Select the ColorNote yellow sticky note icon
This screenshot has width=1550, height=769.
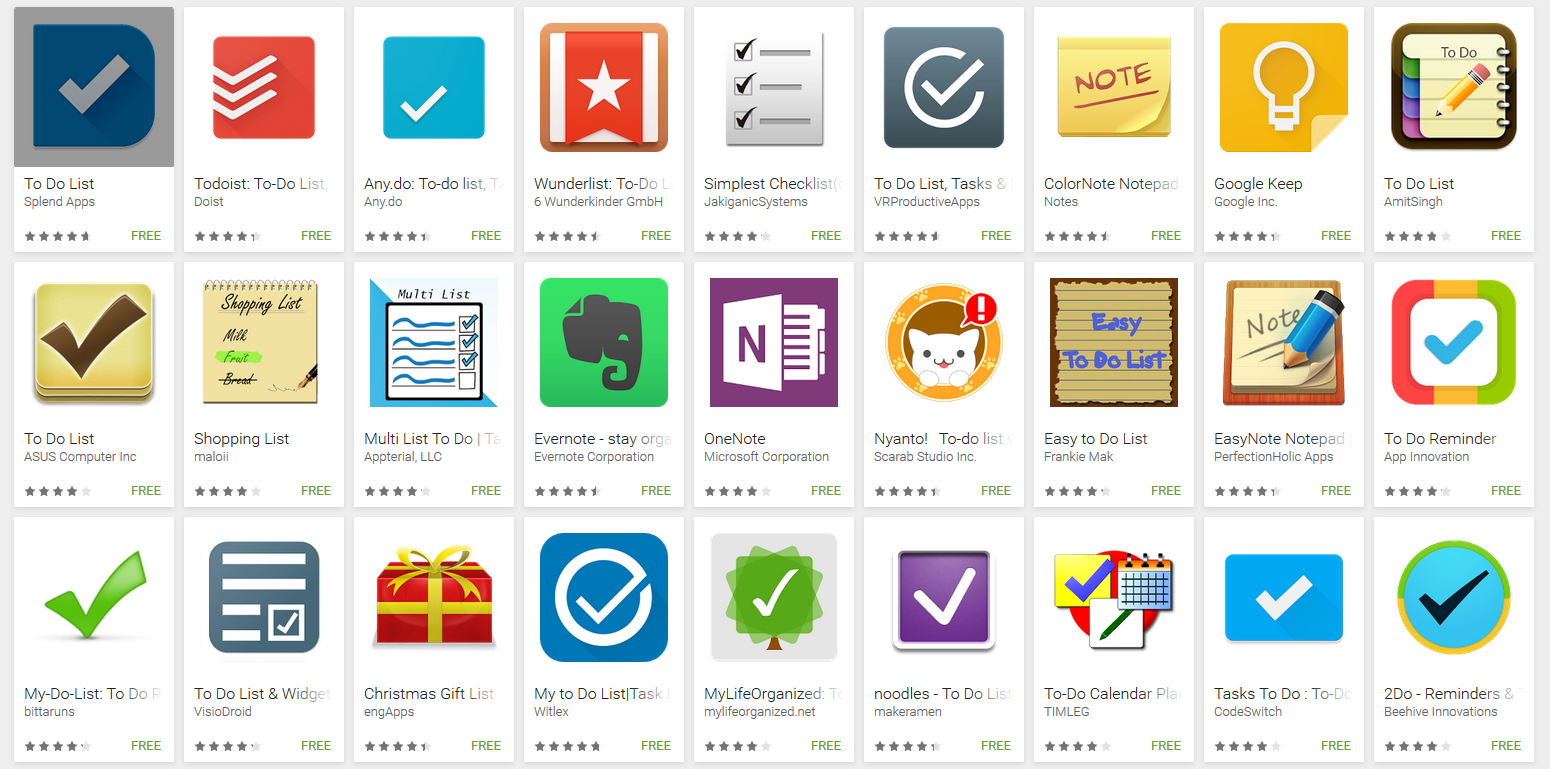click(1114, 87)
